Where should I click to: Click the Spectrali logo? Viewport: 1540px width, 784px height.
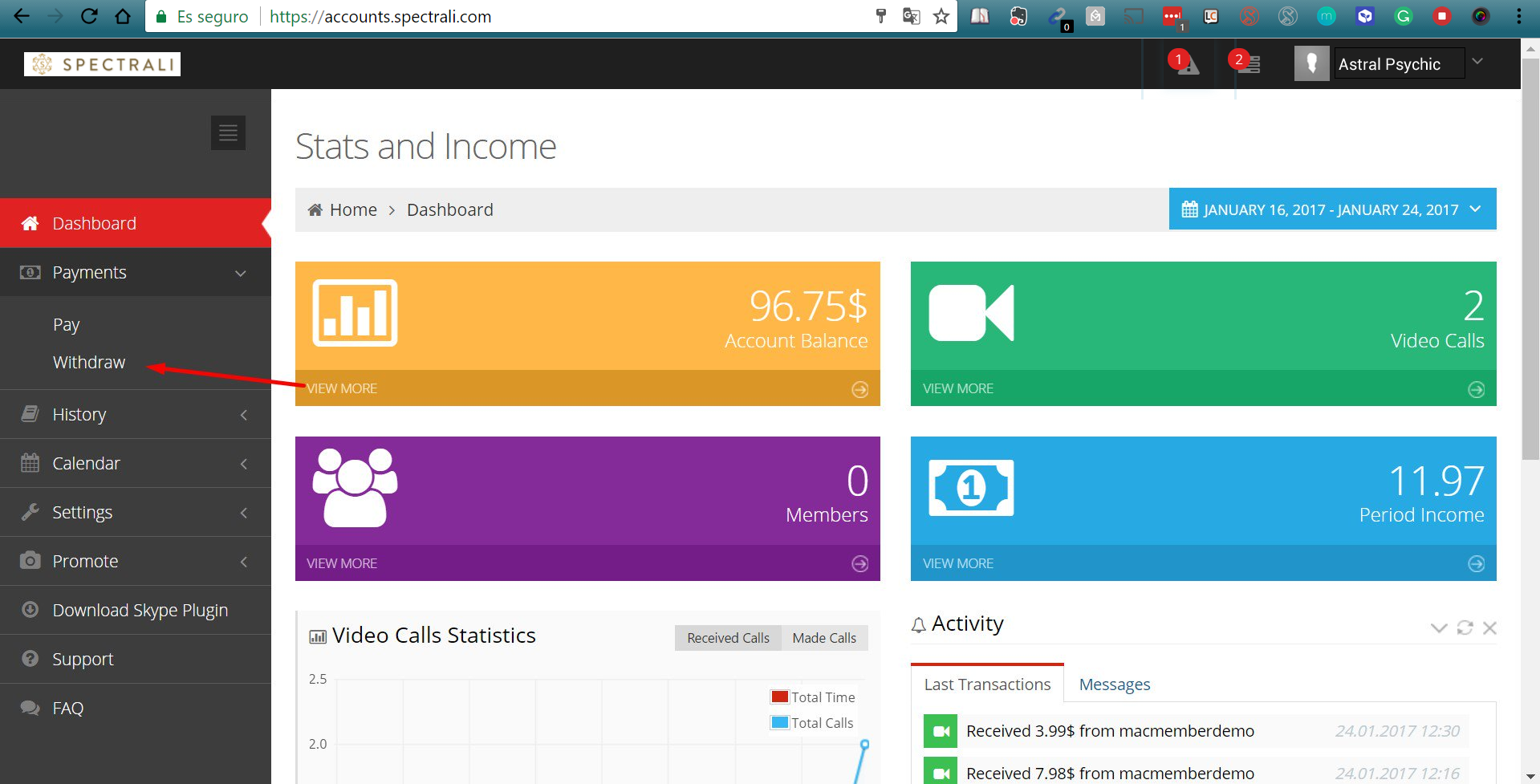[103, 64]
